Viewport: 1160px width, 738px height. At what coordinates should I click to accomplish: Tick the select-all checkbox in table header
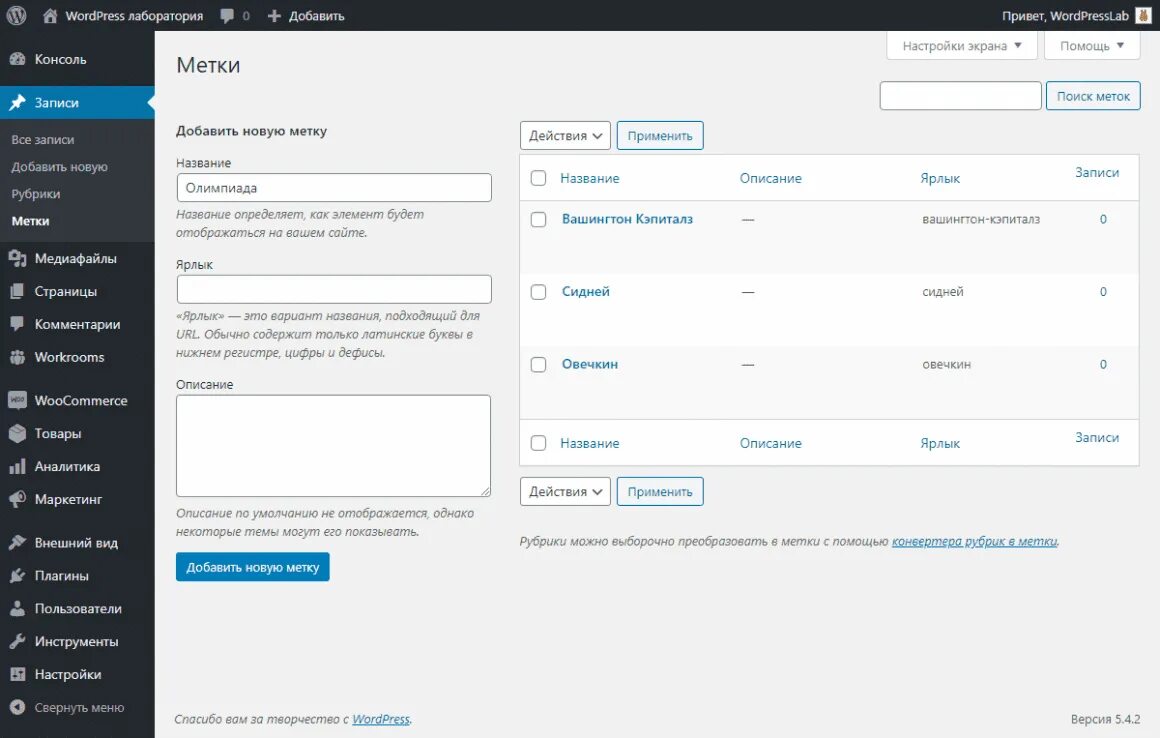(539, 178)
